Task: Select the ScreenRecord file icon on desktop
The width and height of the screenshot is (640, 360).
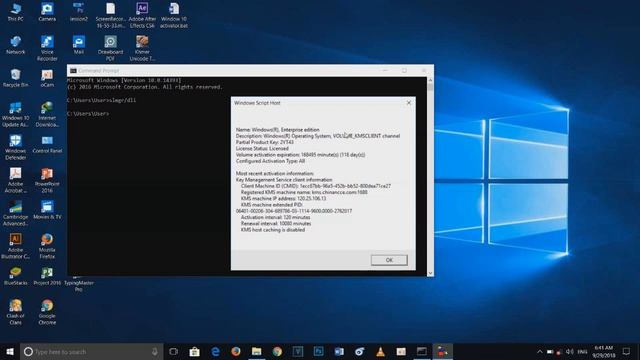Action: pyautogui.click(x=110, y=15)
